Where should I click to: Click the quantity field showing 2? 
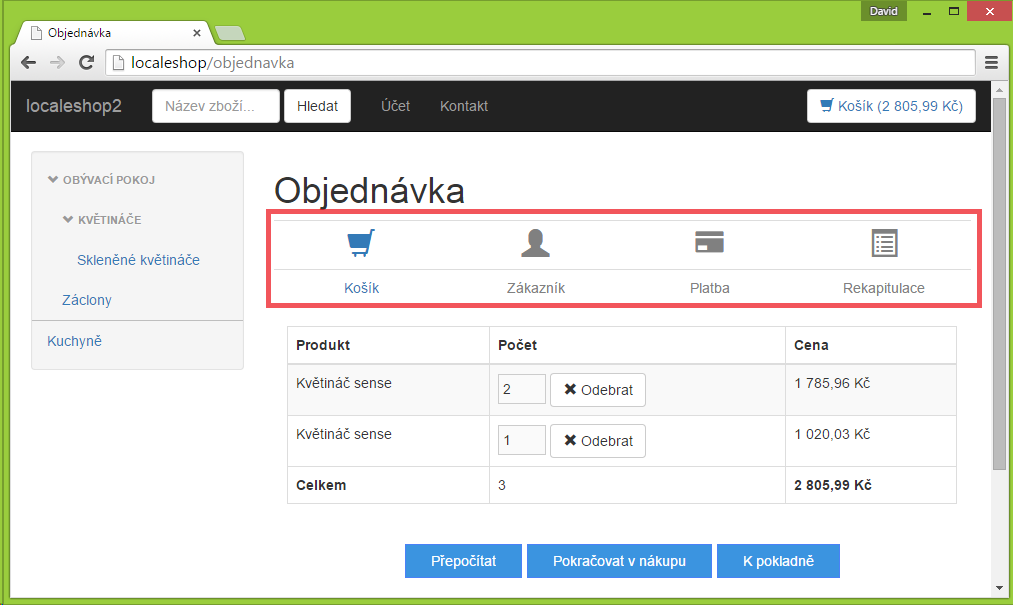click(521, 389)
